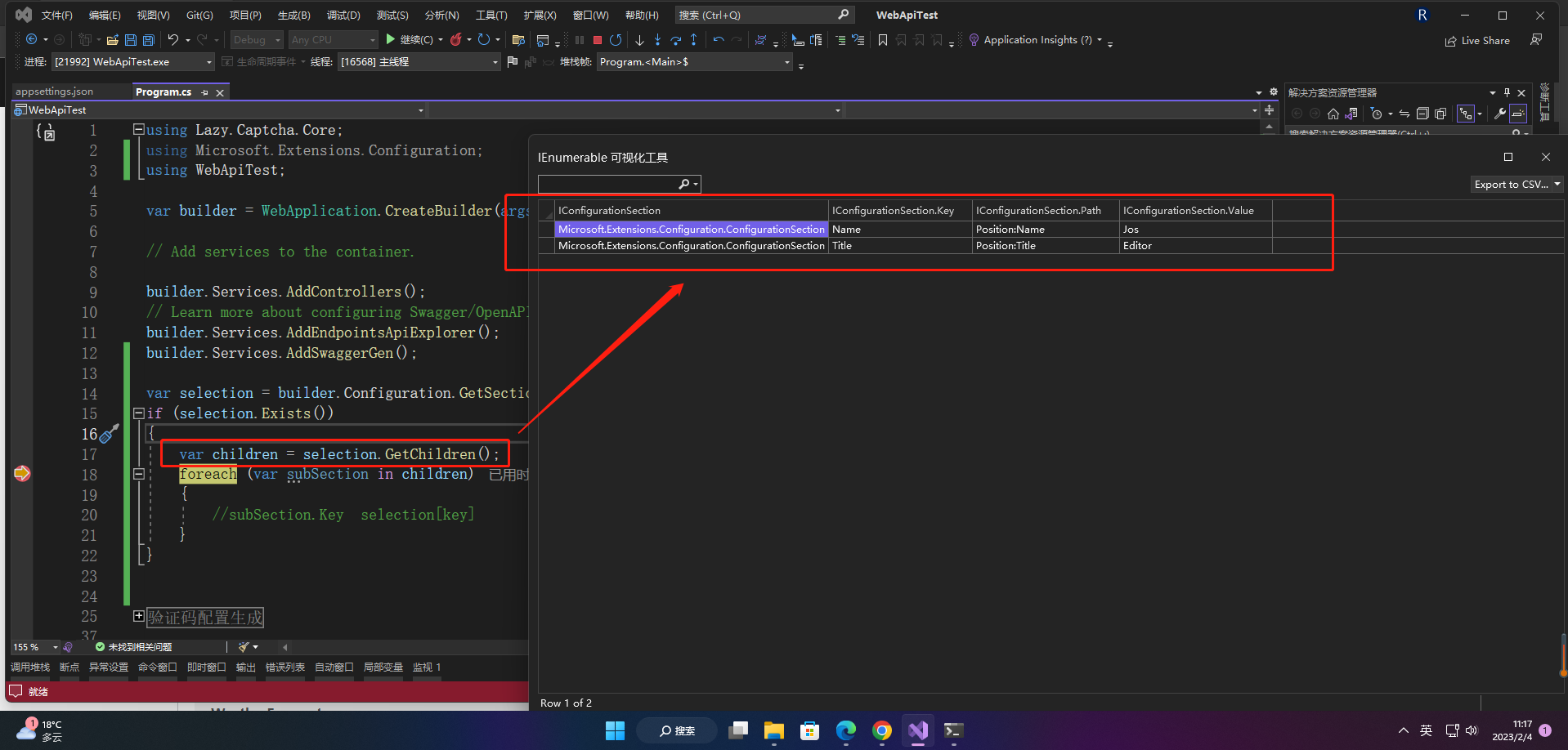Open the 155 % zoom level dropdown
The image size is (1568, 750).
(x=35, y=647)
